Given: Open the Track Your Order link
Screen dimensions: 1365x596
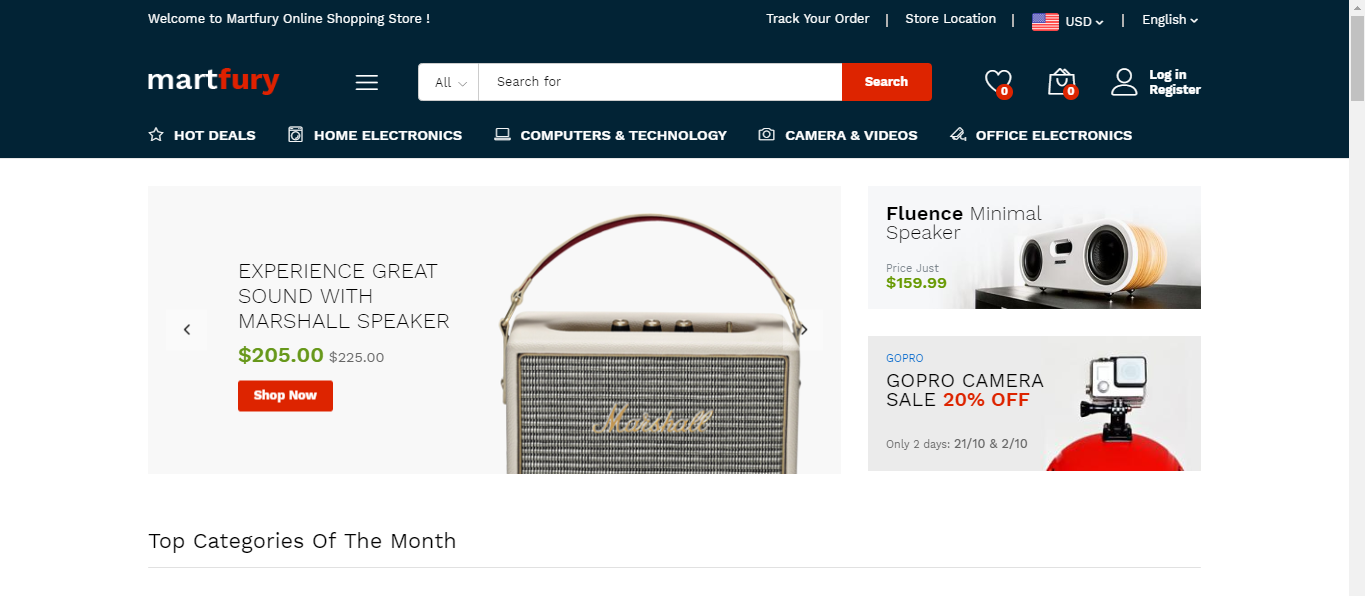Looking at the screenshot, I should [x=817, y=18].
